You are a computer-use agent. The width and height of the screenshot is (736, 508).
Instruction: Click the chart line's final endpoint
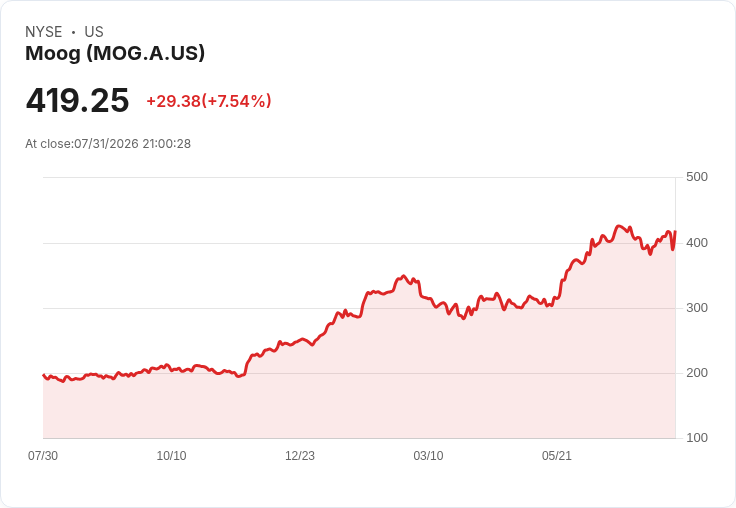[x=675, y=231]
